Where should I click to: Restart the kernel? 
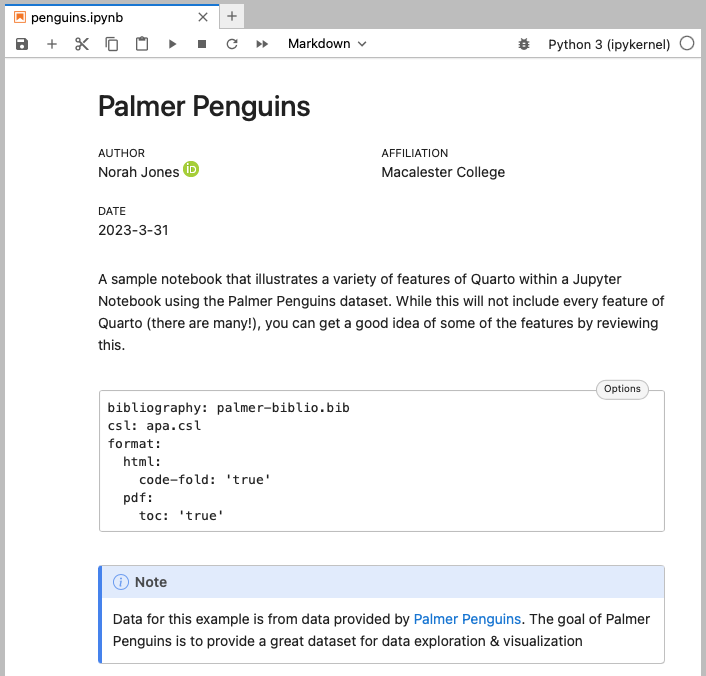232,44
